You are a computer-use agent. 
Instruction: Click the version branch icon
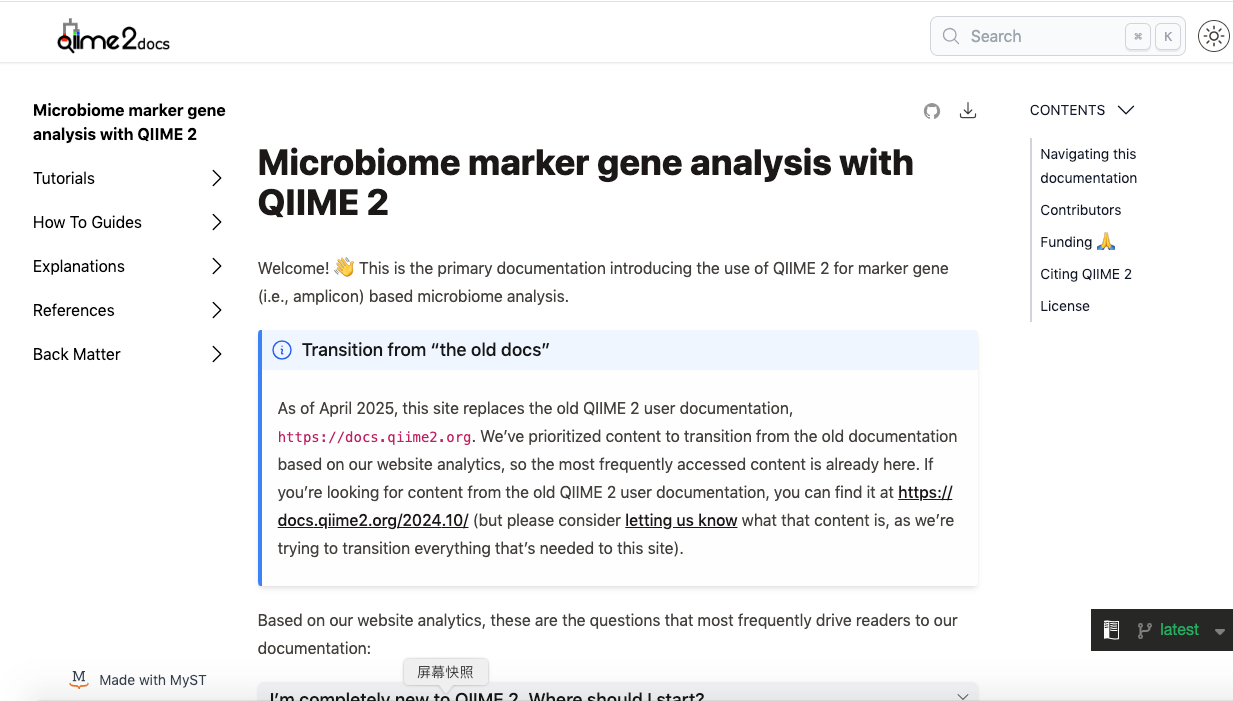point(1144,630)
